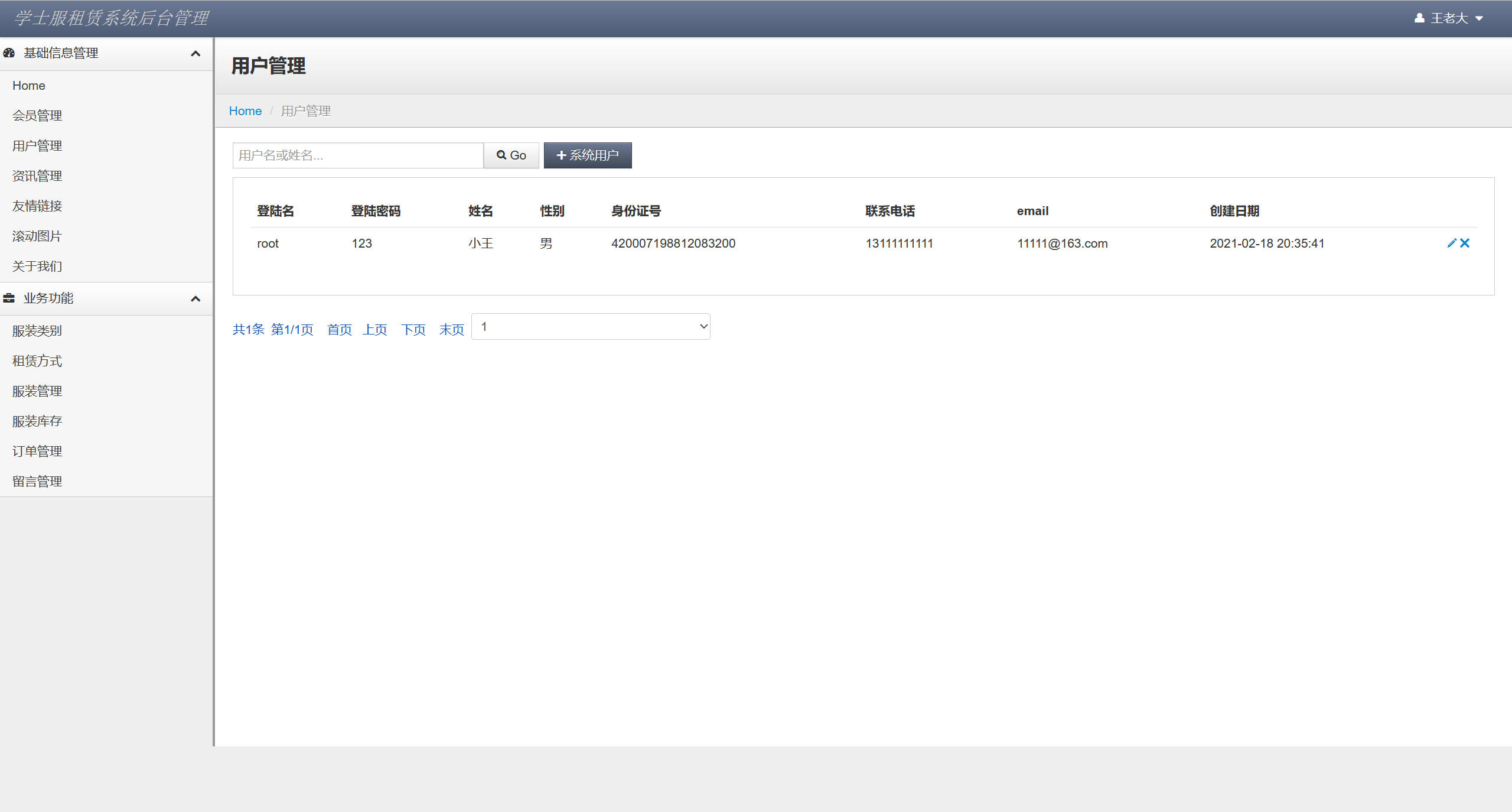Click the 下页 next page link
1512x812 pixels.
[x=413, y=330]
